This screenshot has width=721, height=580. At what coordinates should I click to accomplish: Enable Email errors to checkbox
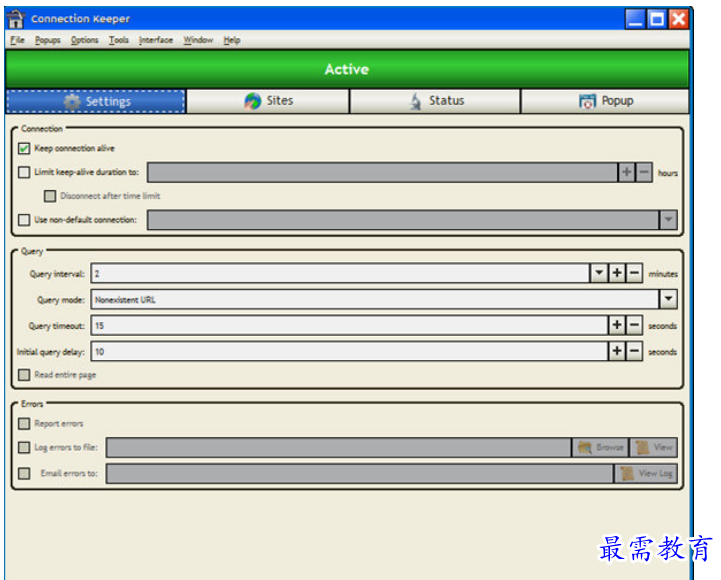pyautogui.click(x=24, y=473)
